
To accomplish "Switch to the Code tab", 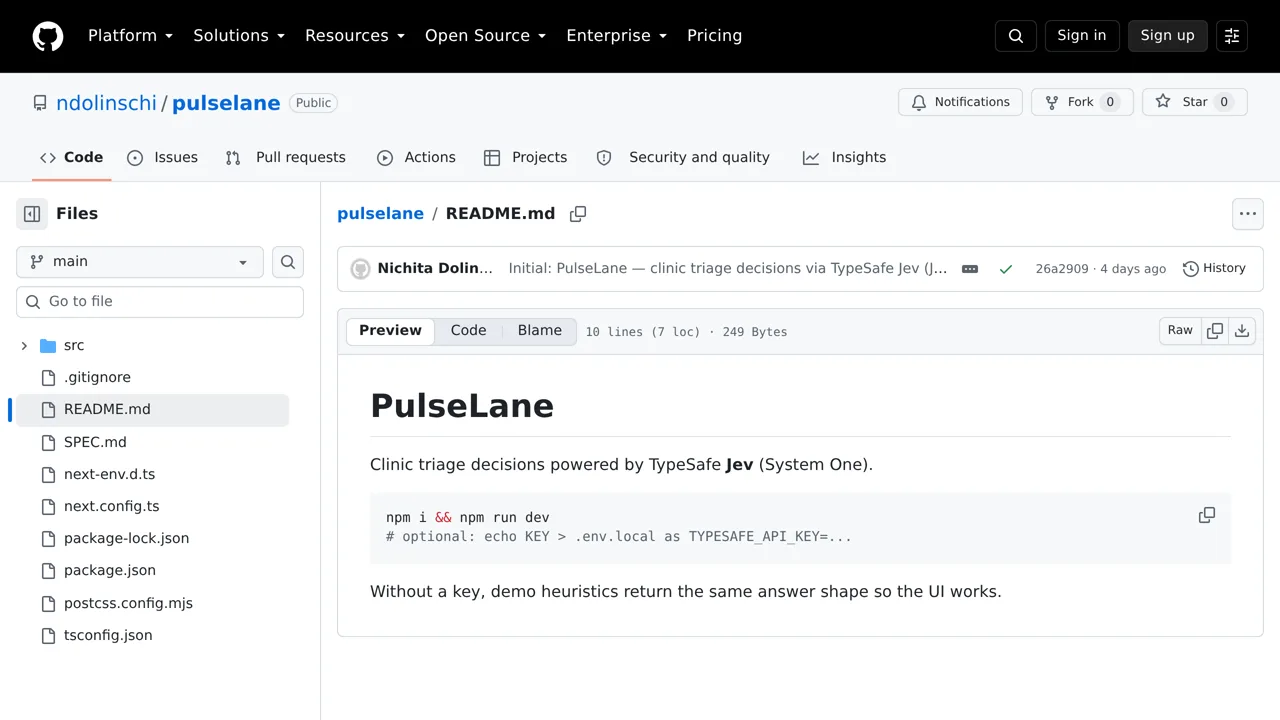I will pos(71,158).
